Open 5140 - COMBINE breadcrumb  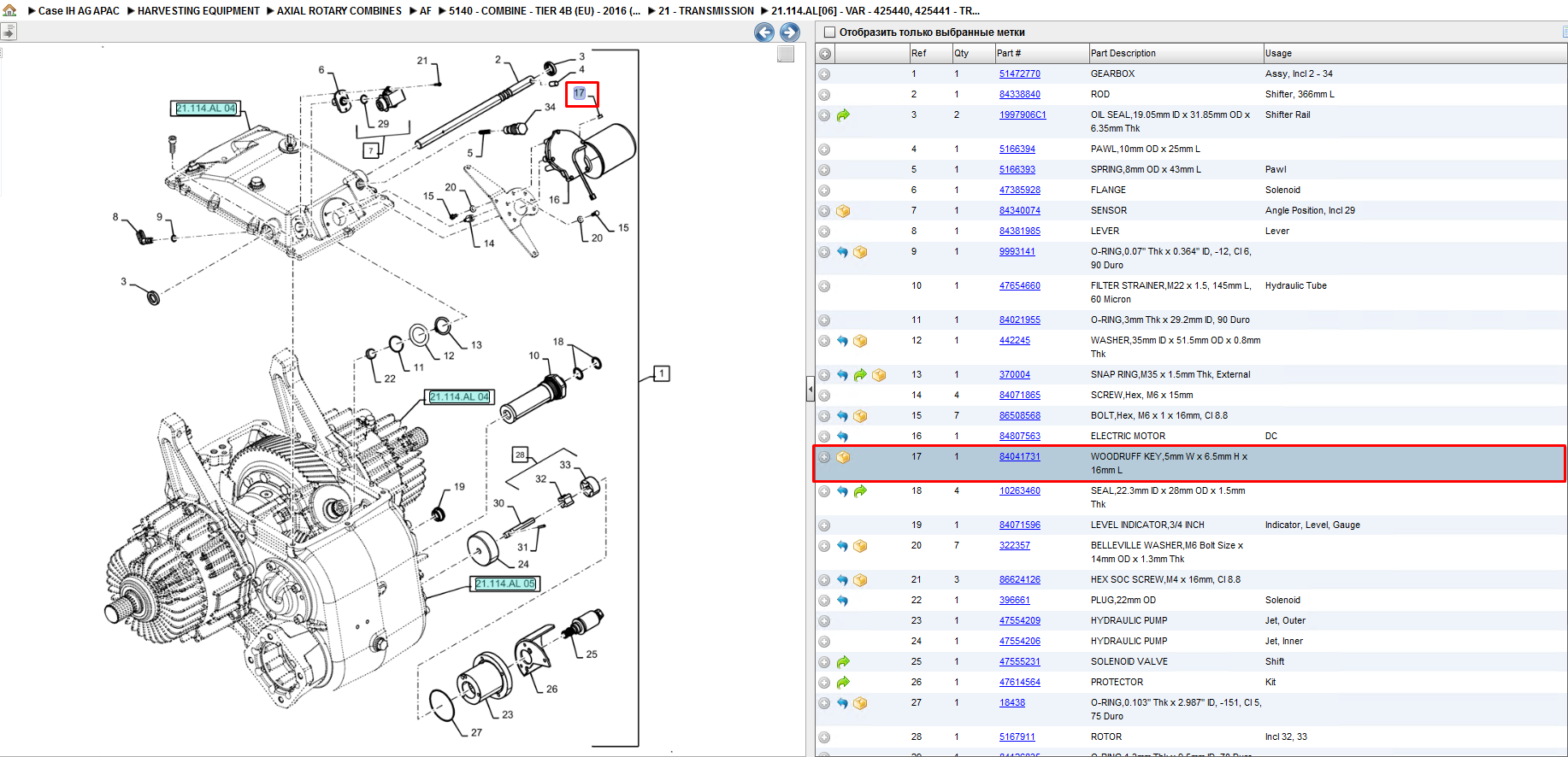pos(545,11)
